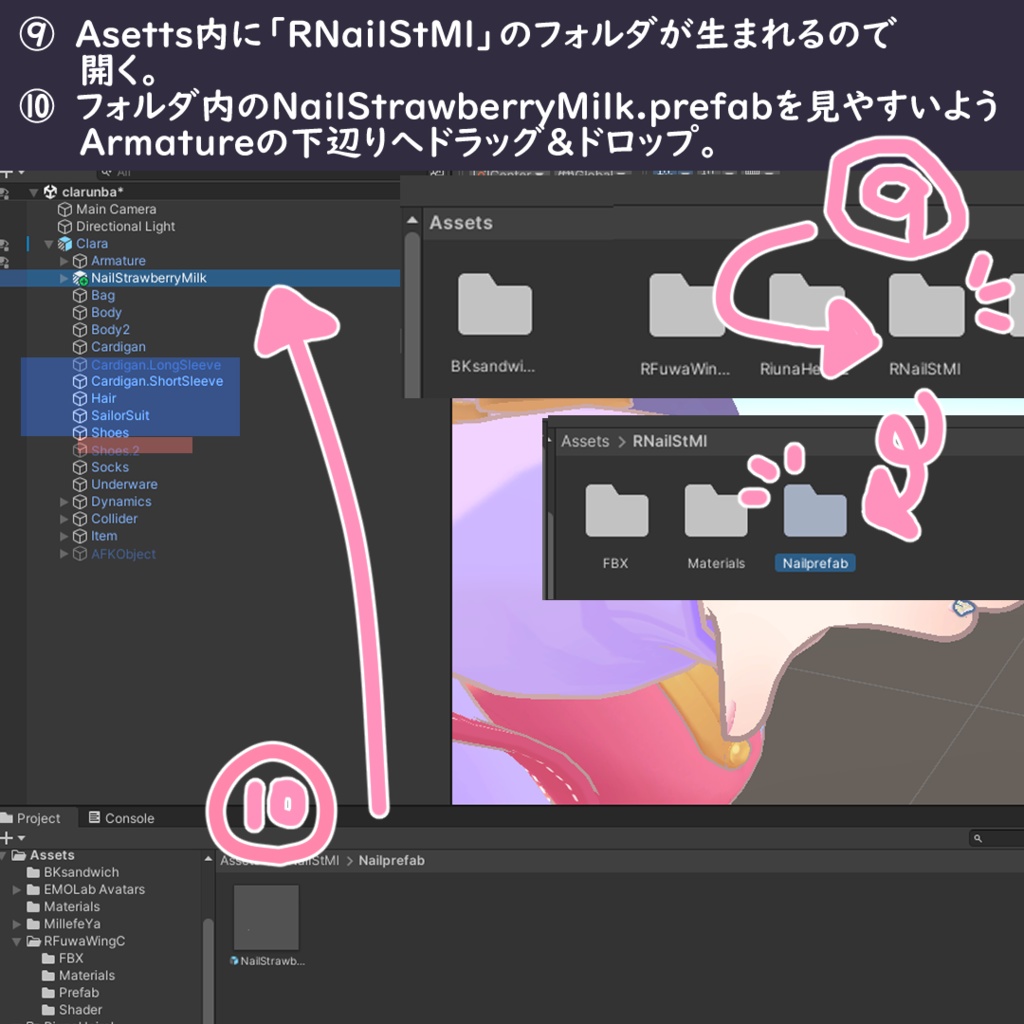Click cube icon beside Dynamics
The image size is (1024, 1024).
[x=80, y=502]
